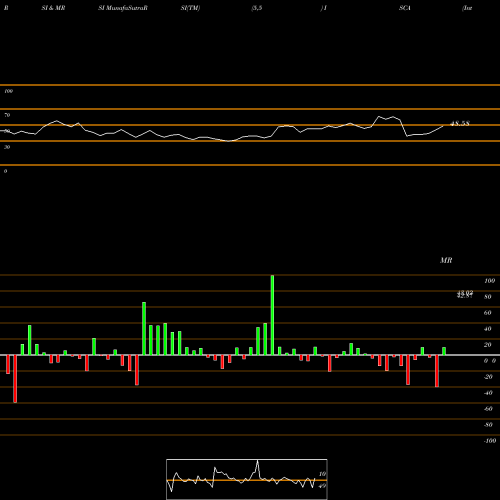
Task: Click the 48.58 RSI value label
Action: coord(460,124)
